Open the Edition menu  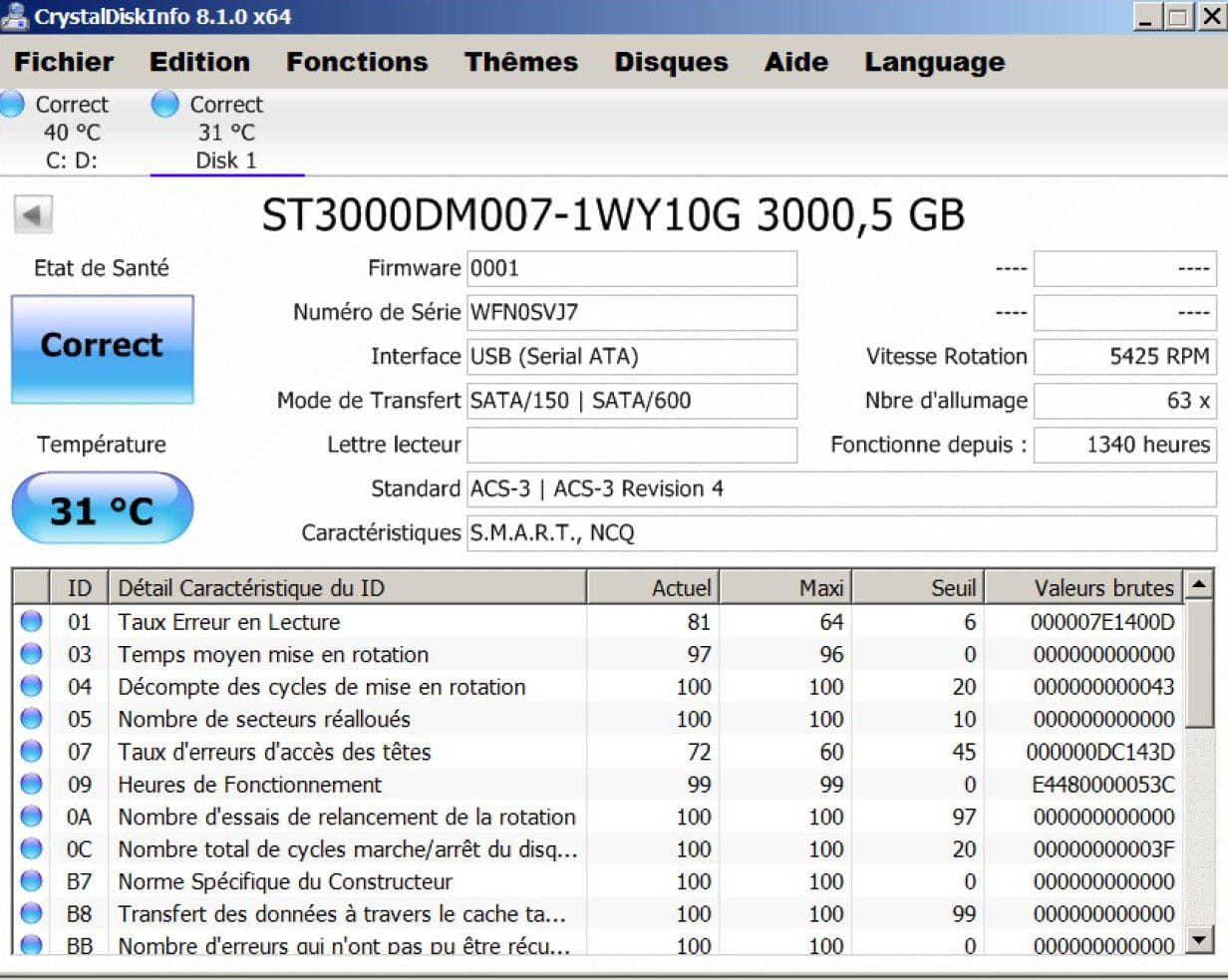[x=199, y=62]
